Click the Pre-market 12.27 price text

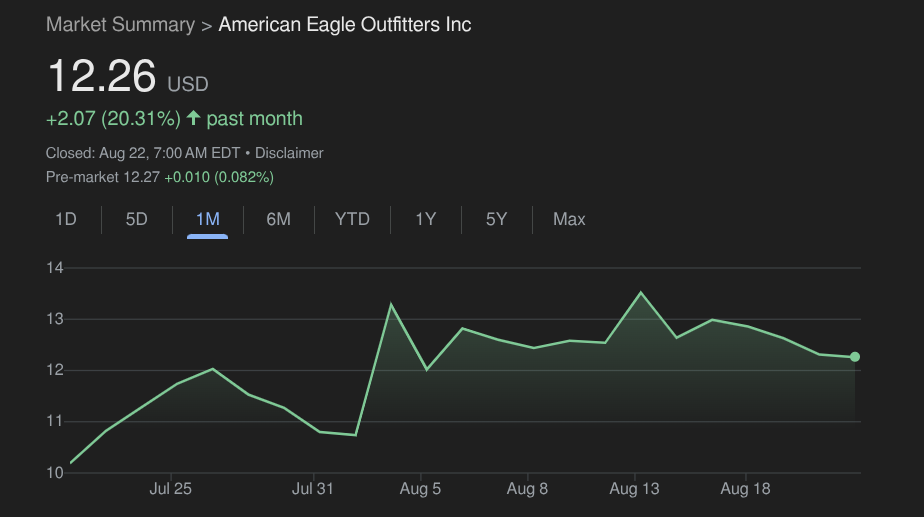click(103, 177)
